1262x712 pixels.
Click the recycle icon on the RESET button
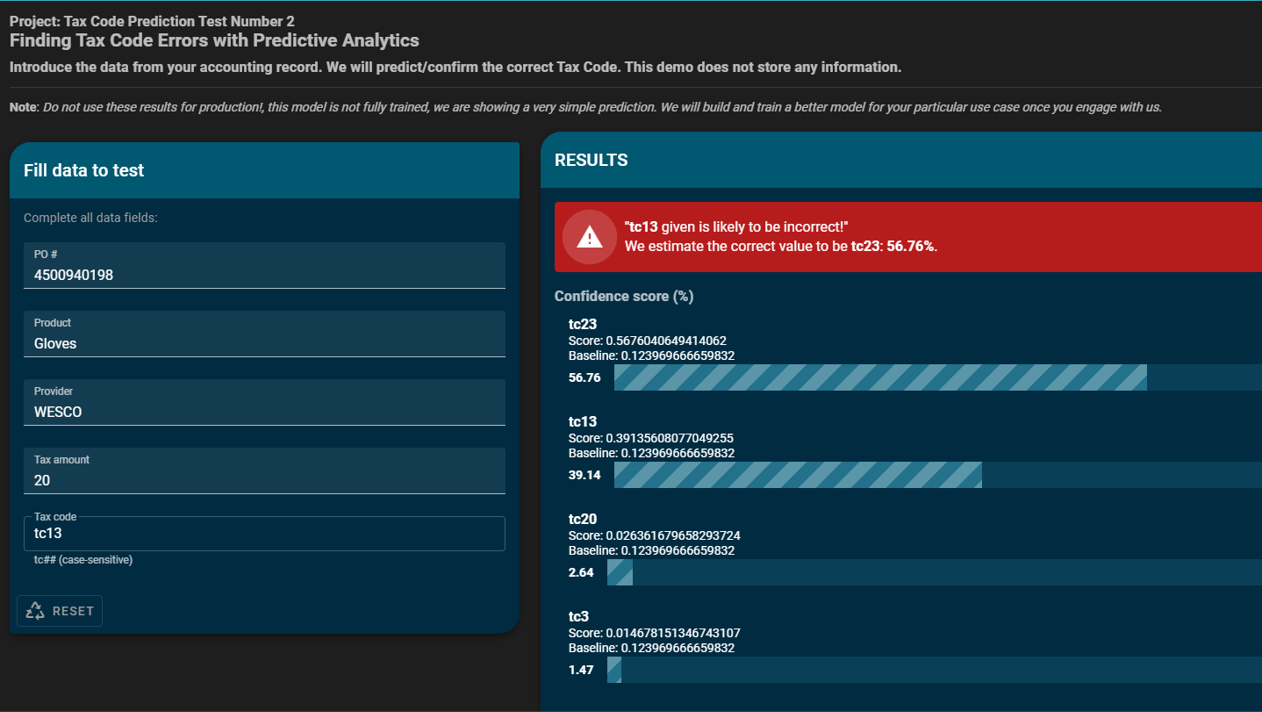tap(36, 611)
